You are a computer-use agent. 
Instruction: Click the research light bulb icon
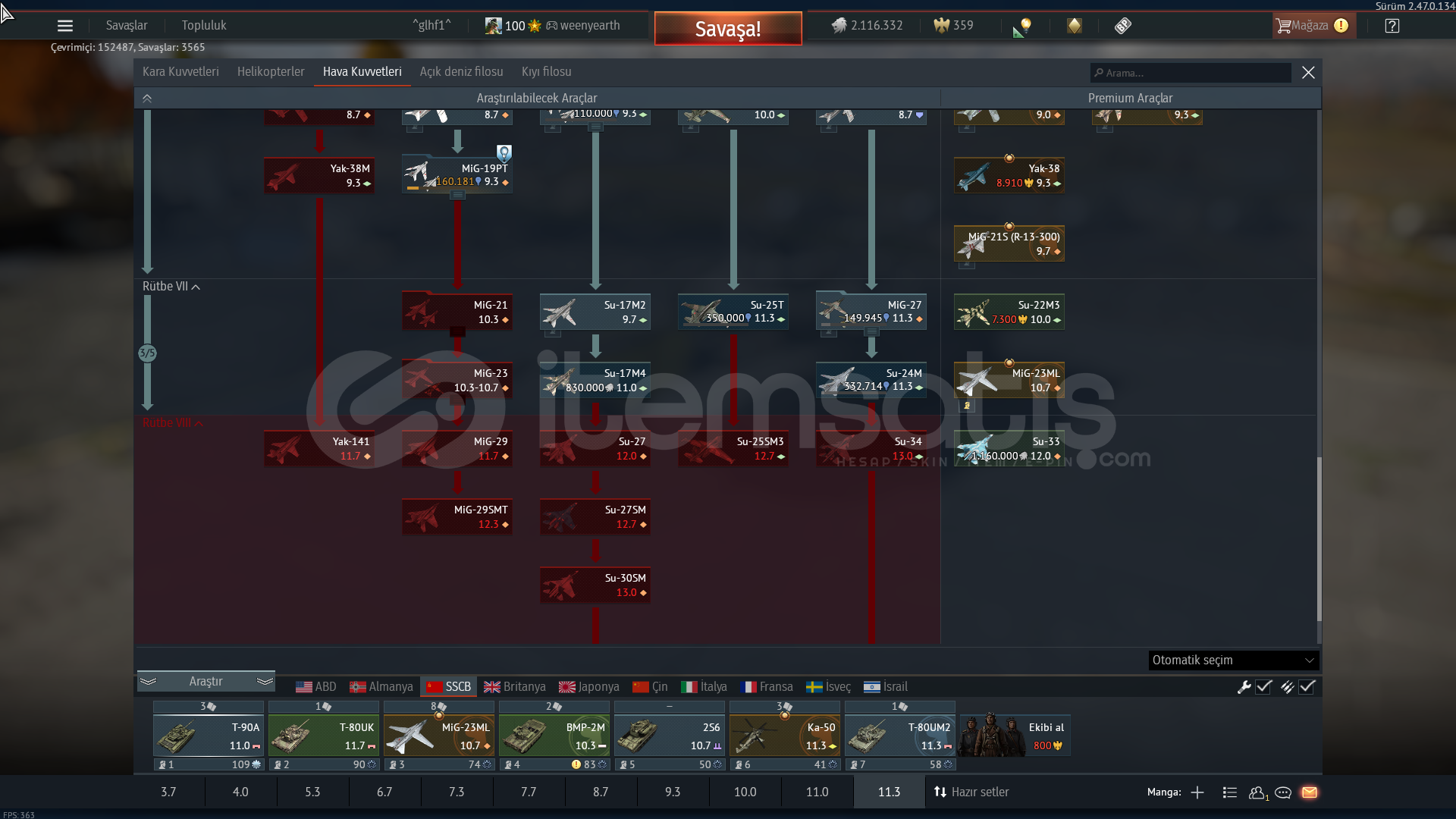click(1023, 27)
